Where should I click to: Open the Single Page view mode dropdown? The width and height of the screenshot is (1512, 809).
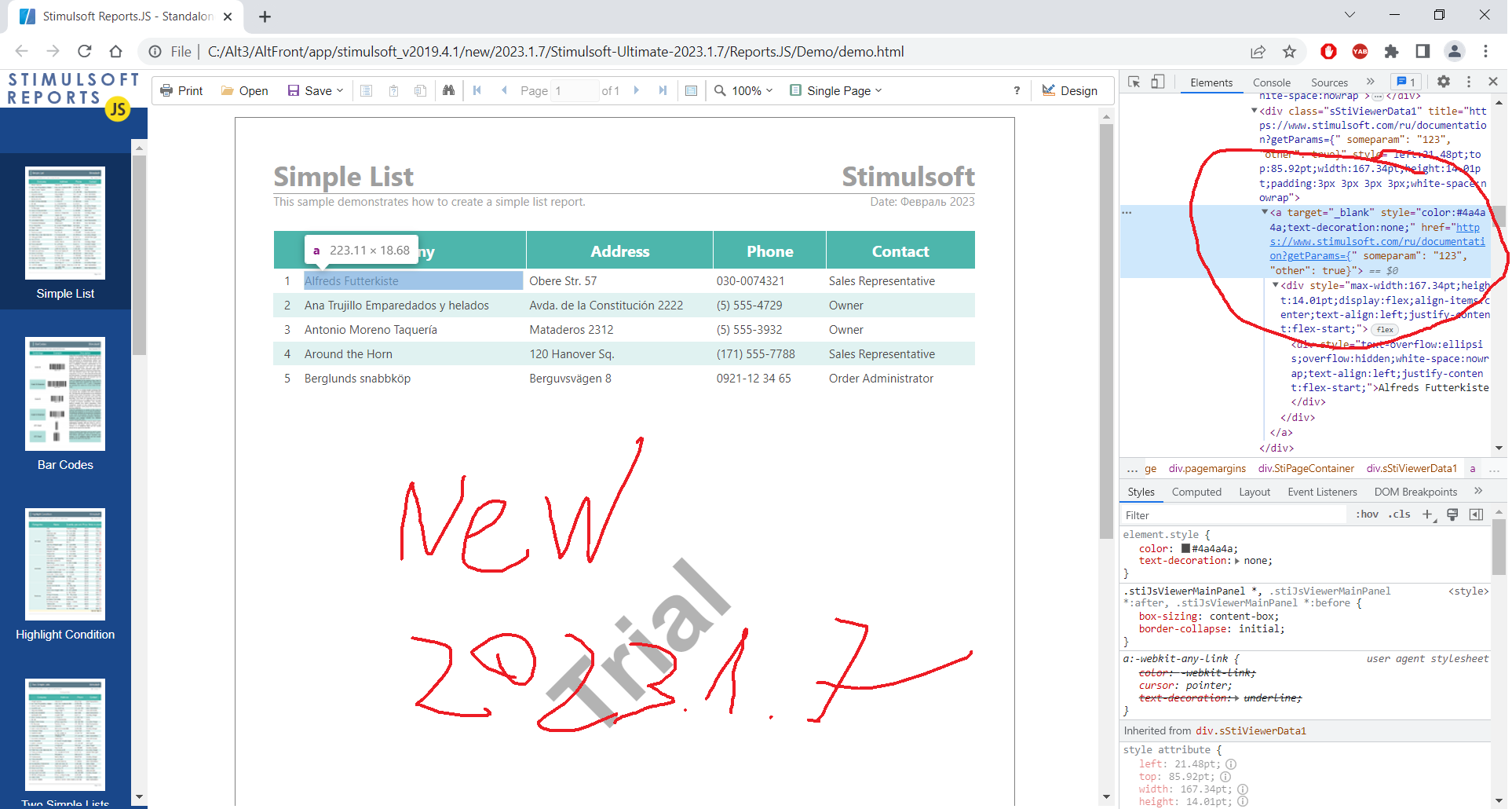pos(836,90)
